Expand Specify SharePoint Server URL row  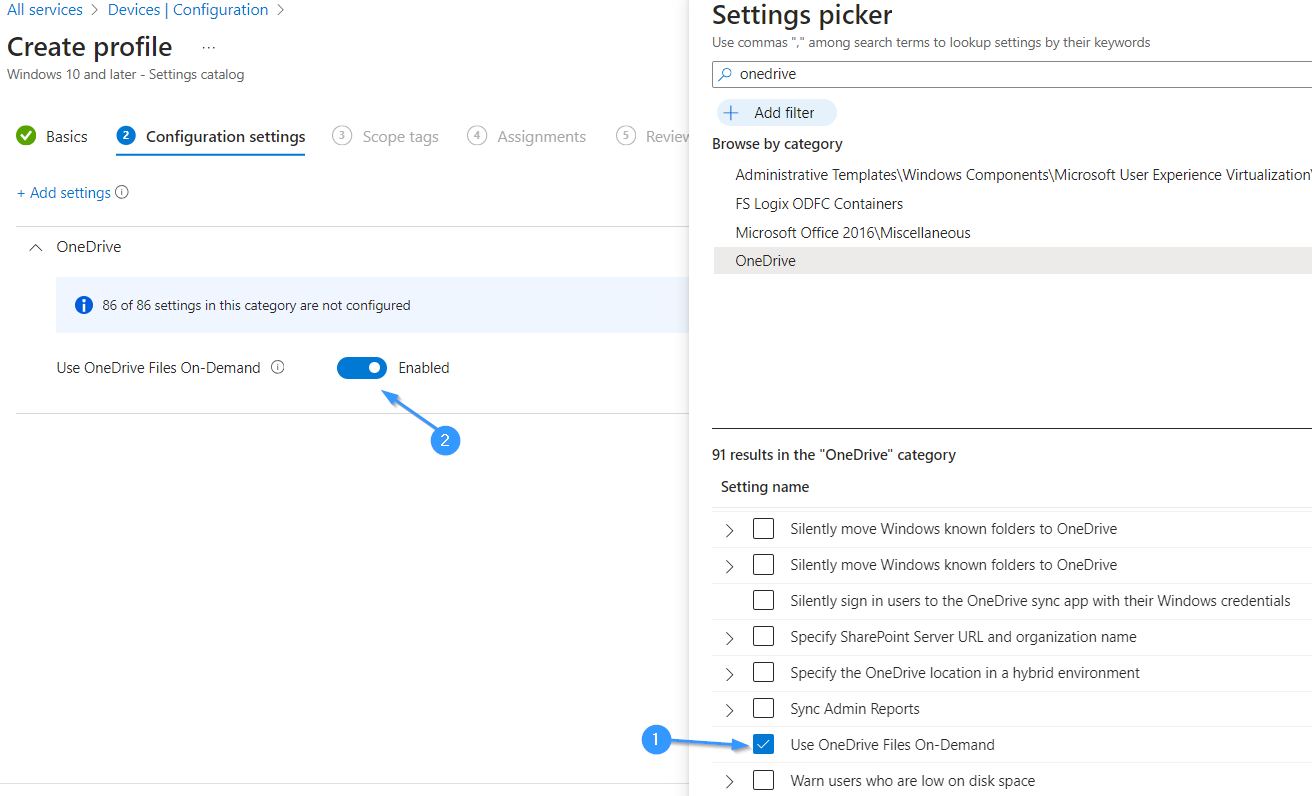[729, 638]
